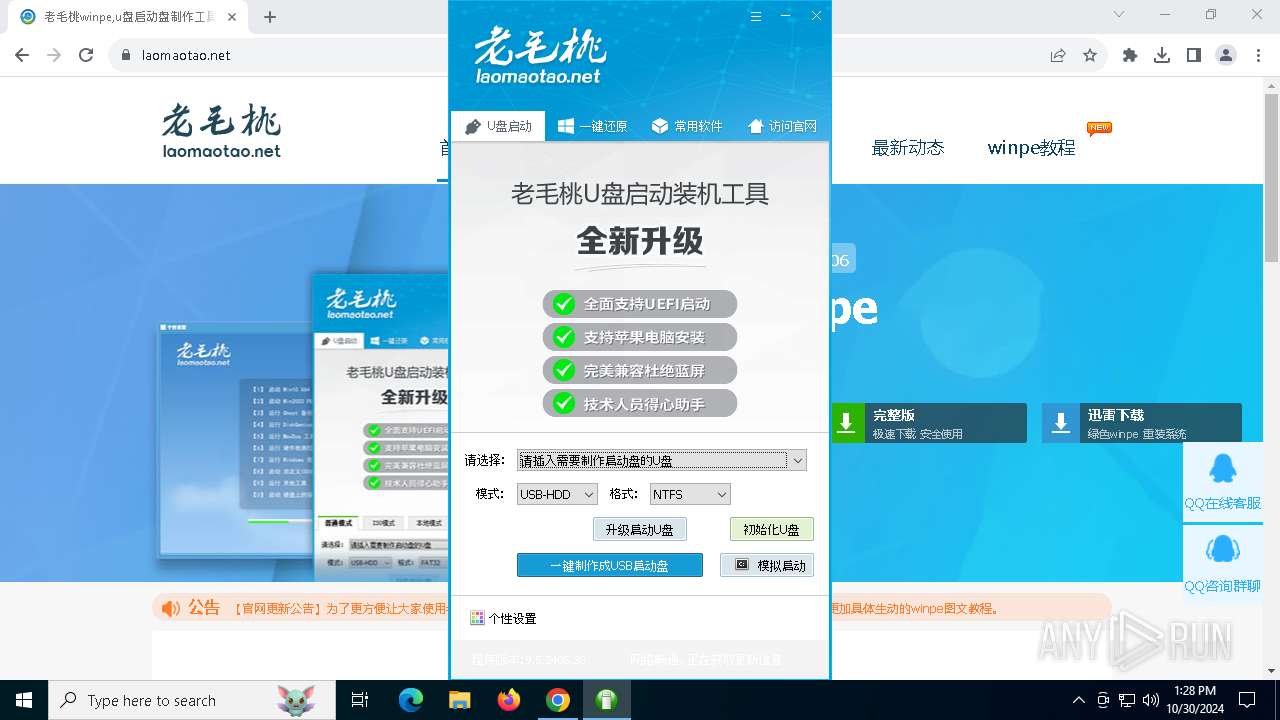Open volume control in system tray
Screen dimensions: 1280x720
1151,700
